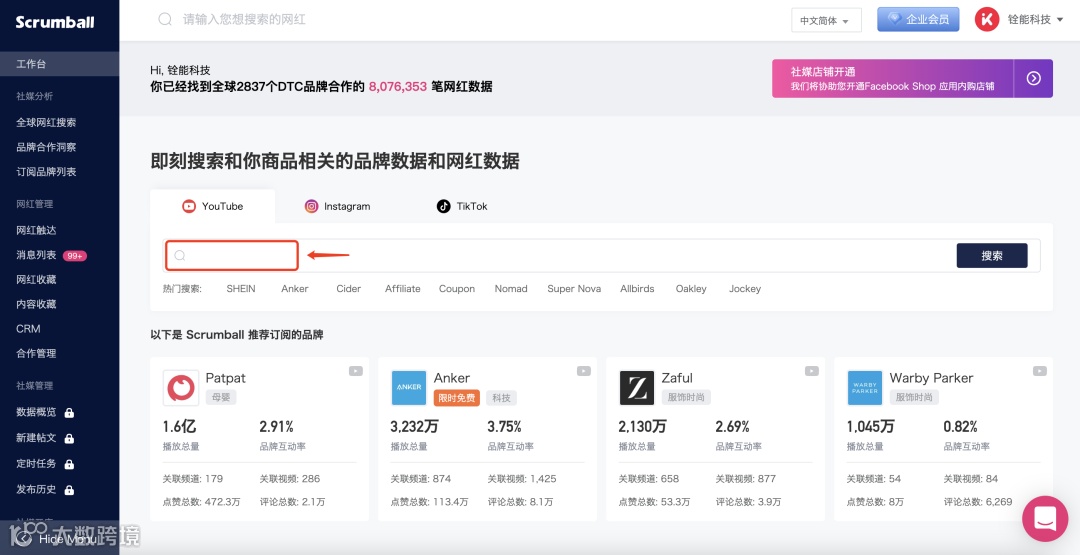Click hot search term Super Nova
This screenshot has height=555, width=1080.
tap(574, 289)
